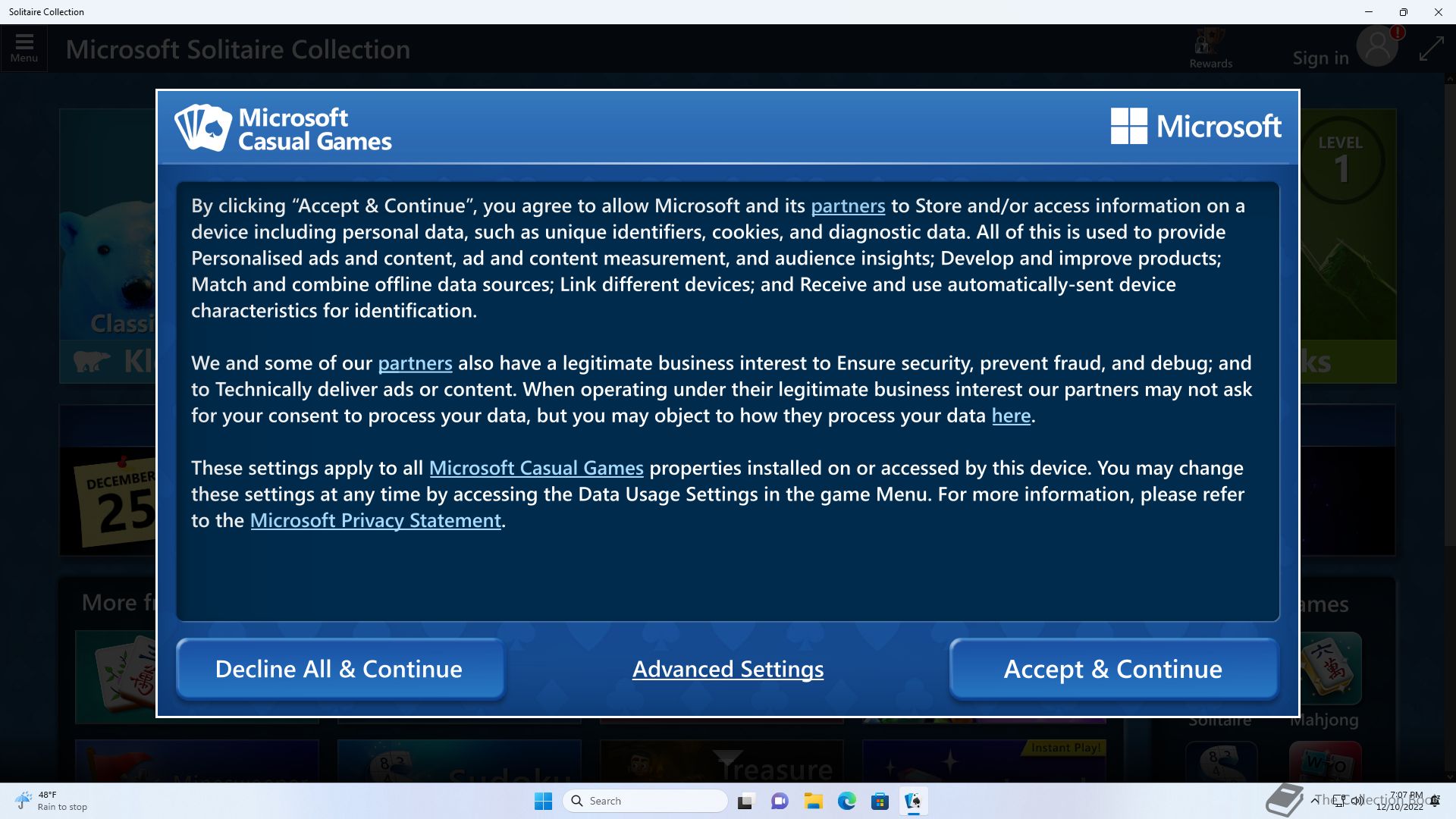Toggle fullscreen with the diagonal arrows icon
Image resolution: width=1456 pixels, height=819 pixels.
click(1431, 49)
